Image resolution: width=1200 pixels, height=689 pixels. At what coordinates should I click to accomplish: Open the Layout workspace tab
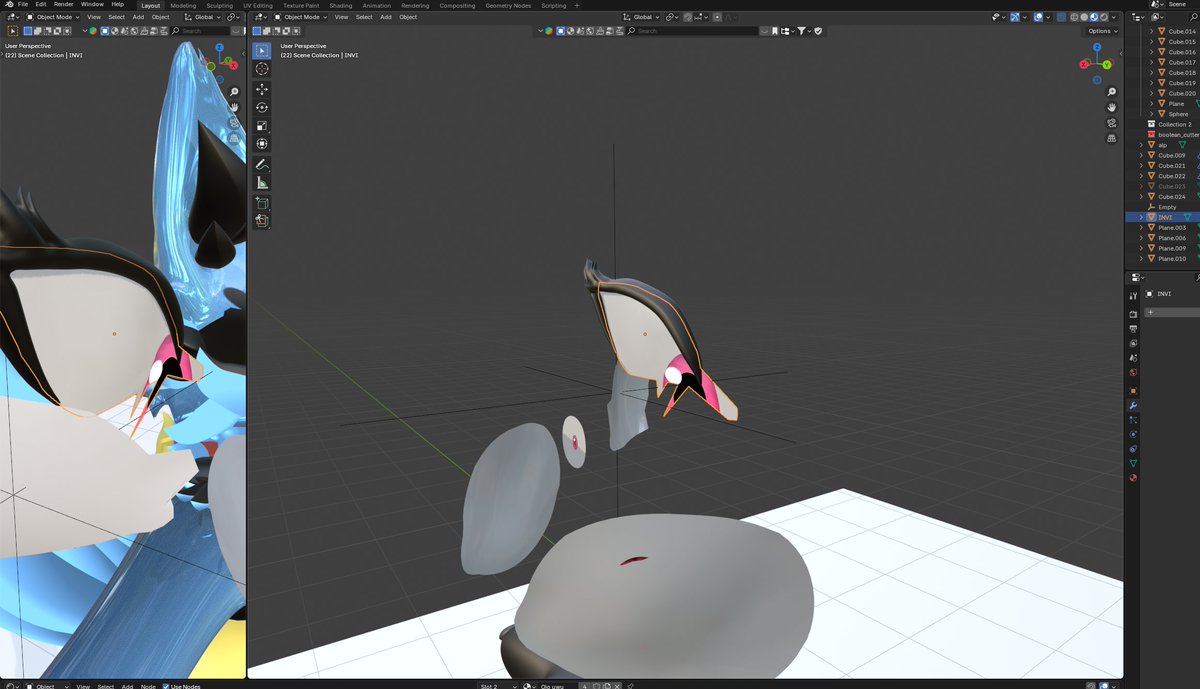150,5
